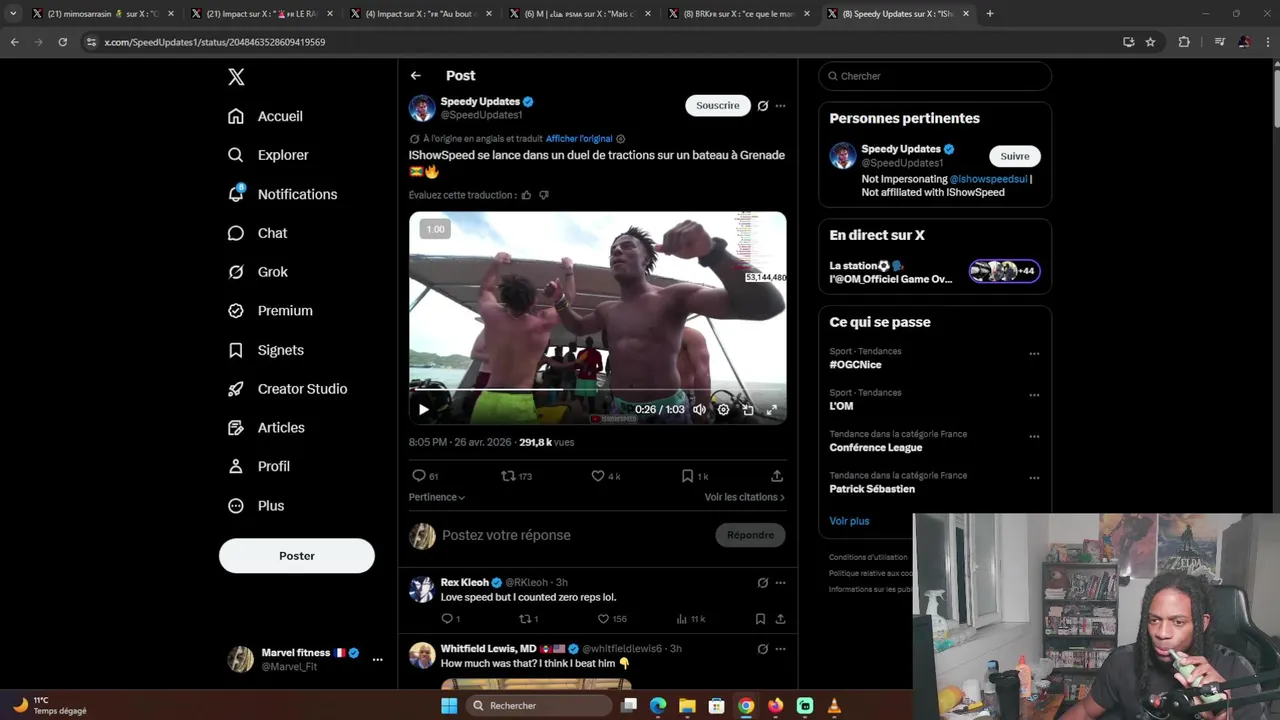Screen dimensions: 1280x720
Task: Open browser extensions icon
Action: (1184, 42)
